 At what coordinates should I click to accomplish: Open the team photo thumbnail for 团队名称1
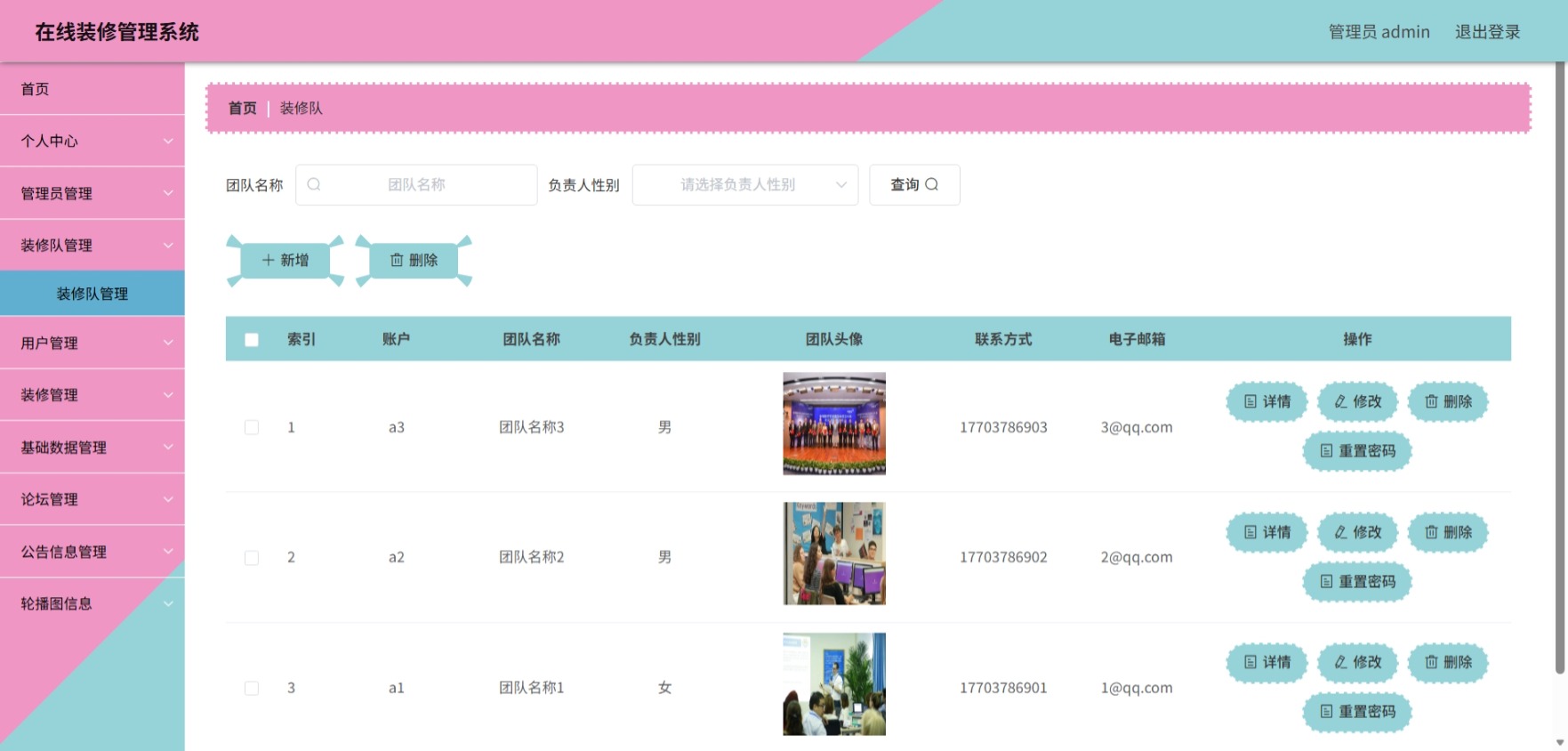tap(834, 684)
